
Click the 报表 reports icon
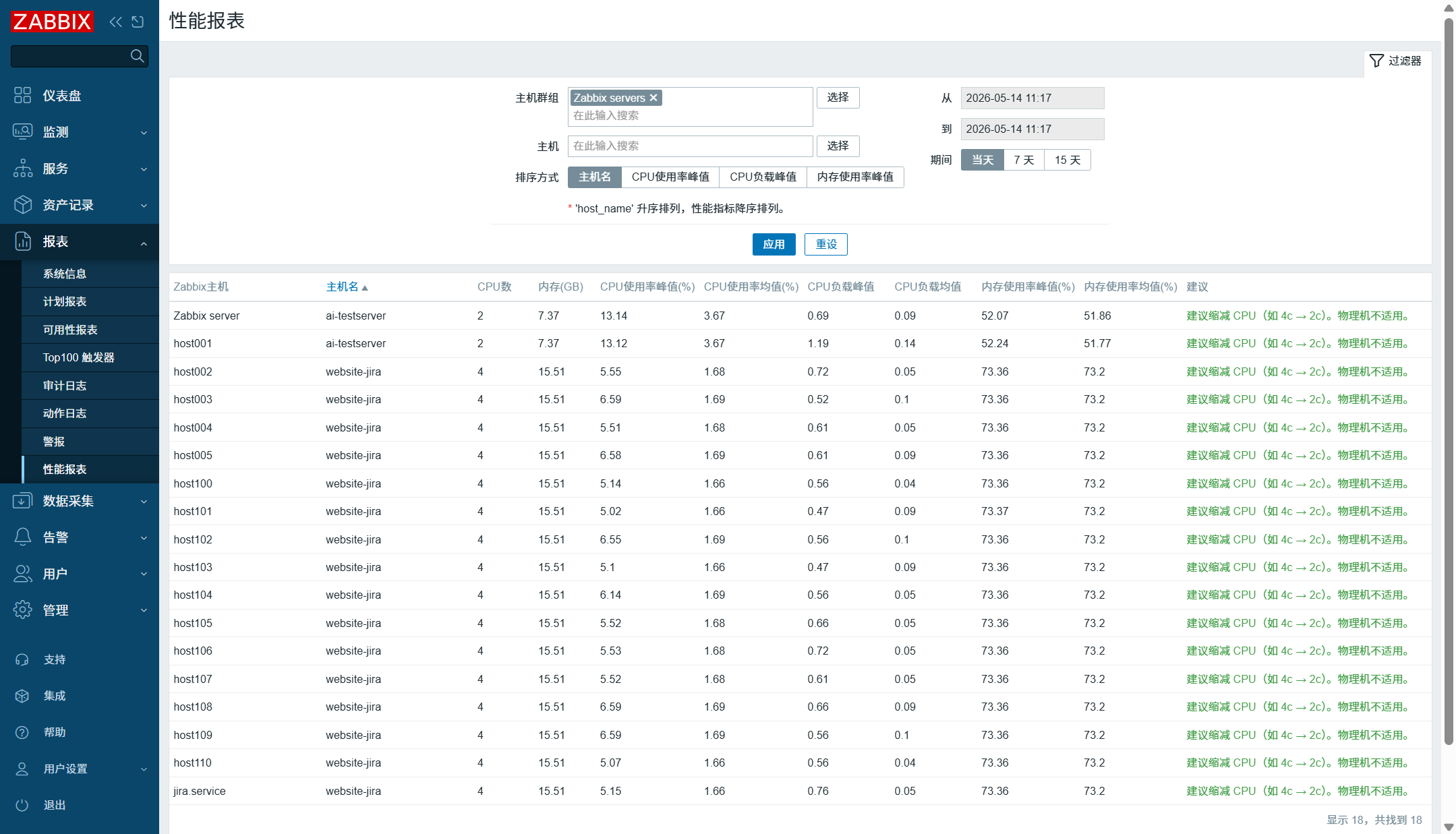point(22,241)
